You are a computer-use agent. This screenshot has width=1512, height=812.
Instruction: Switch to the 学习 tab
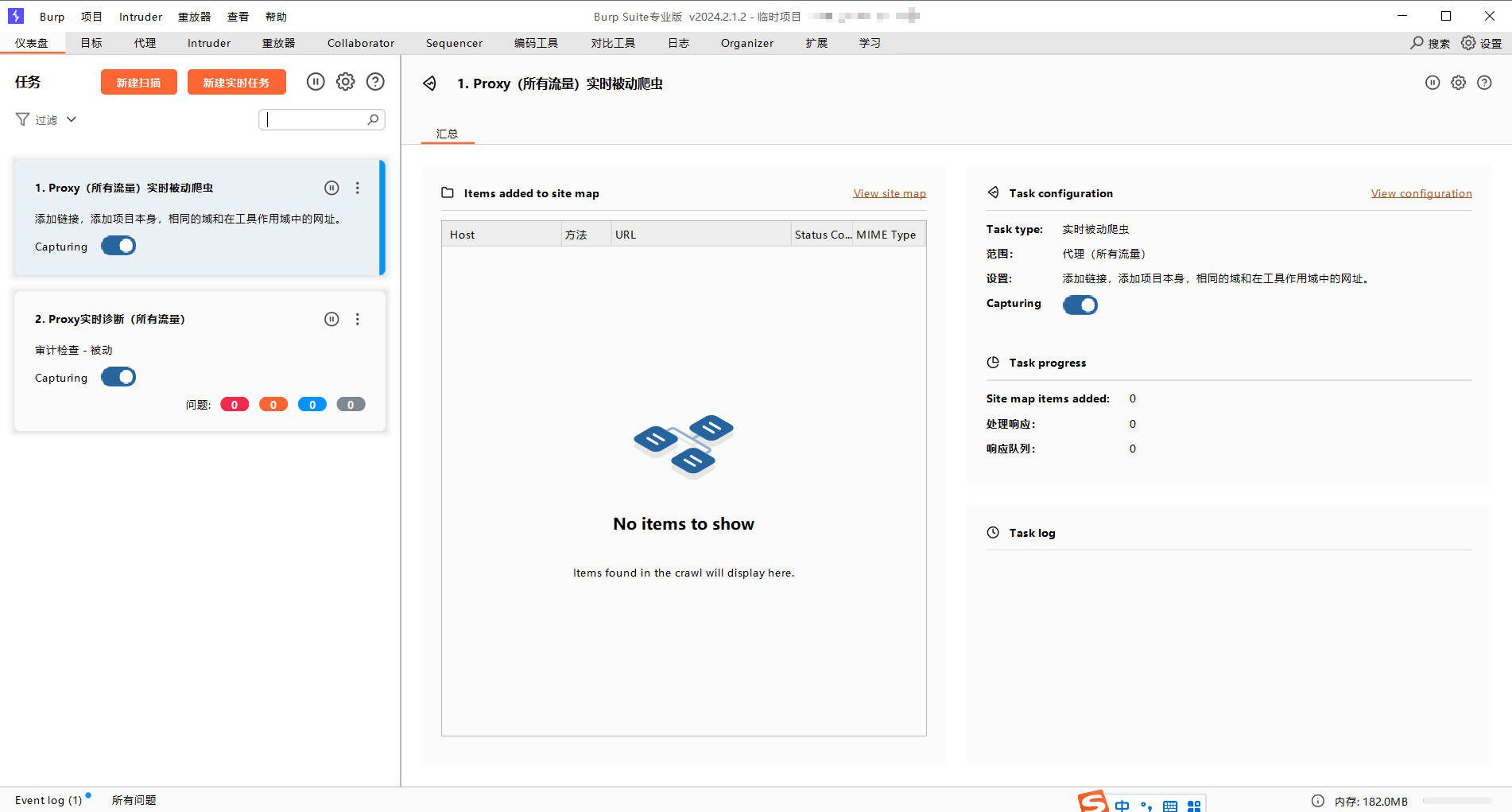pyautogui.click(x=870, y=43)
